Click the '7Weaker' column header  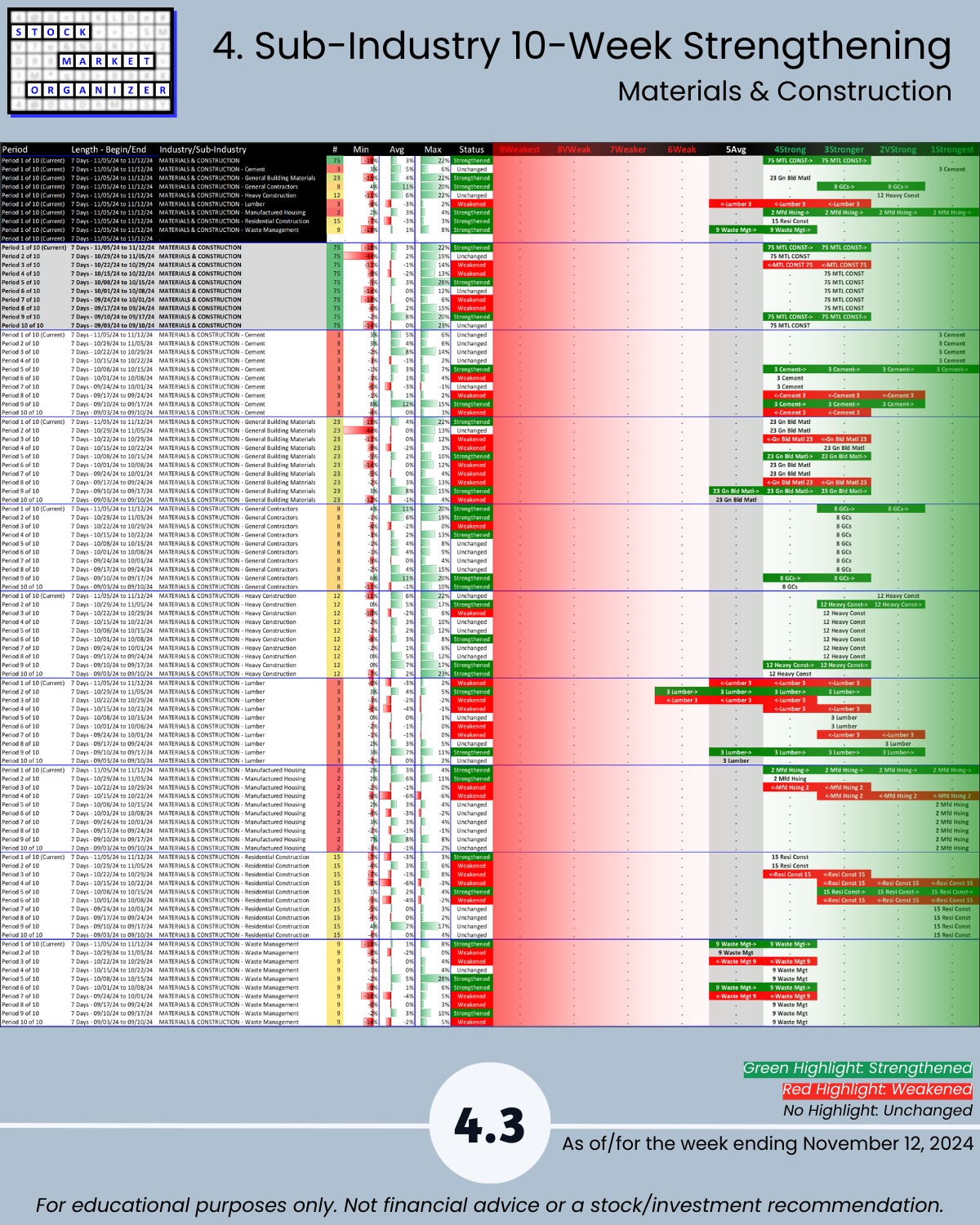coord(628,149)
